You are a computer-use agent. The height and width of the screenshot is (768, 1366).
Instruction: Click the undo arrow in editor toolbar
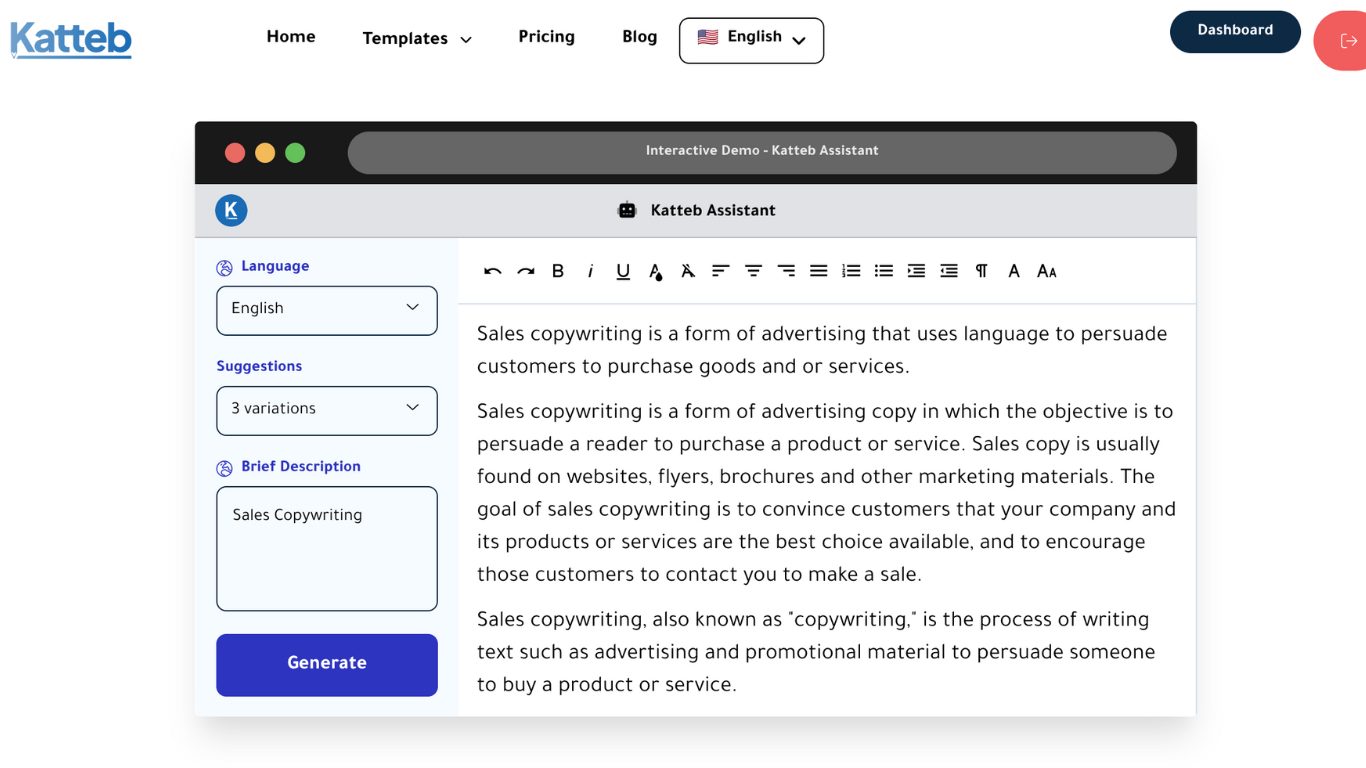[x=492, y=271]
